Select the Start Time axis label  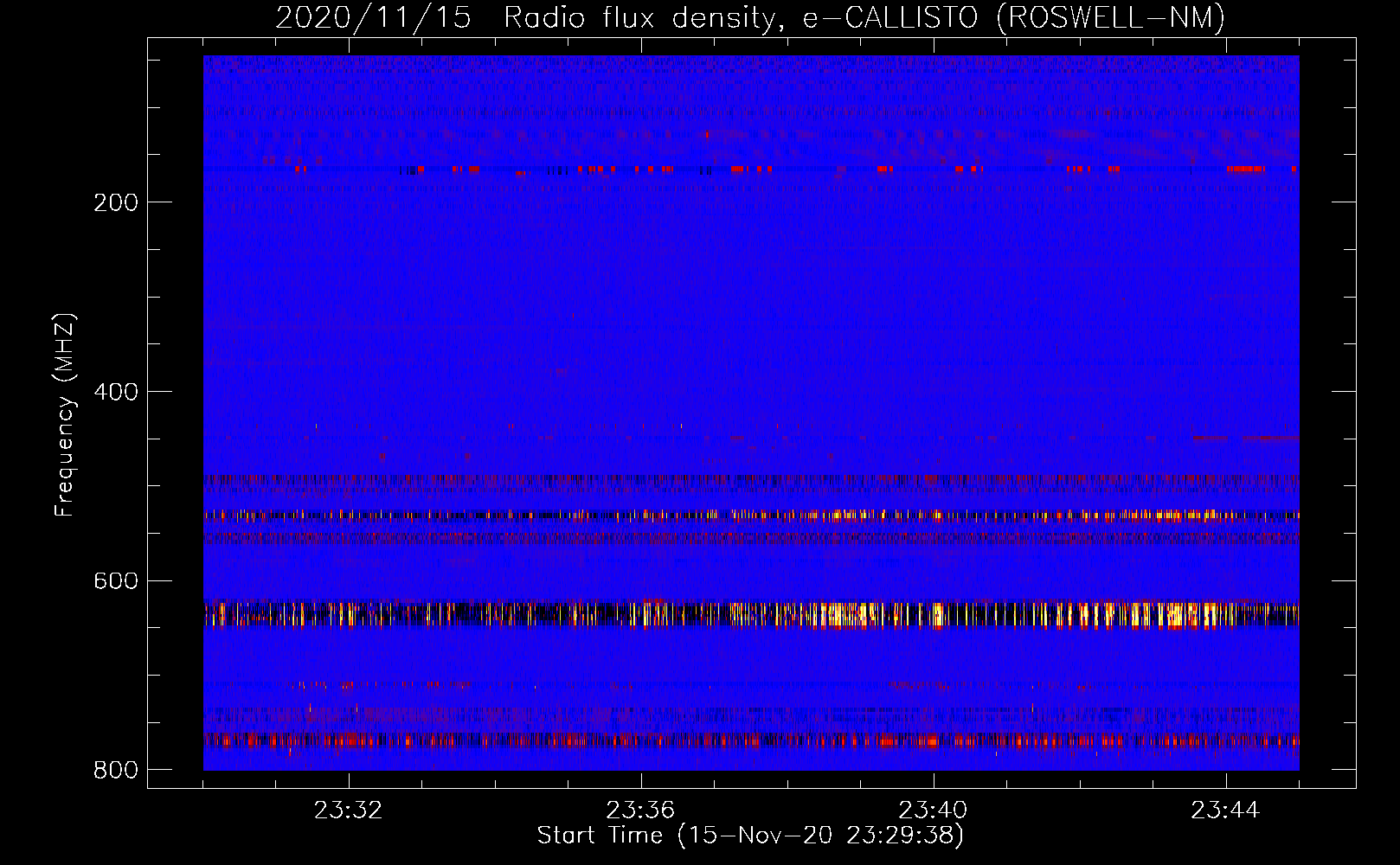750,836
